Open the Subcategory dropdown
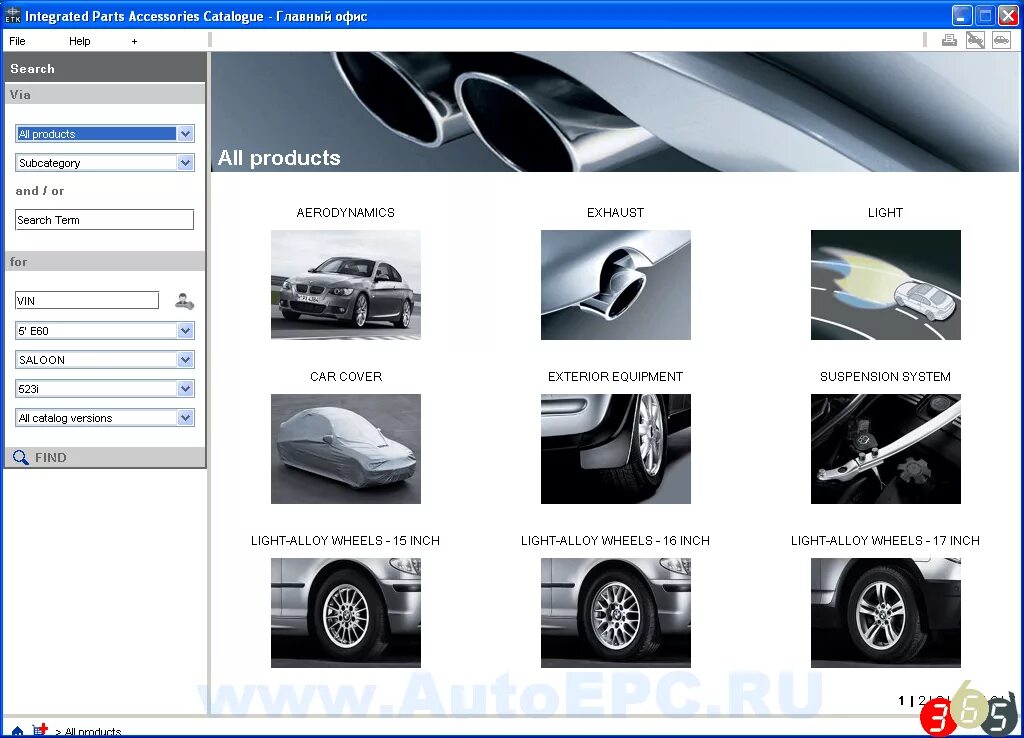1024x738 pixels. 104,162
